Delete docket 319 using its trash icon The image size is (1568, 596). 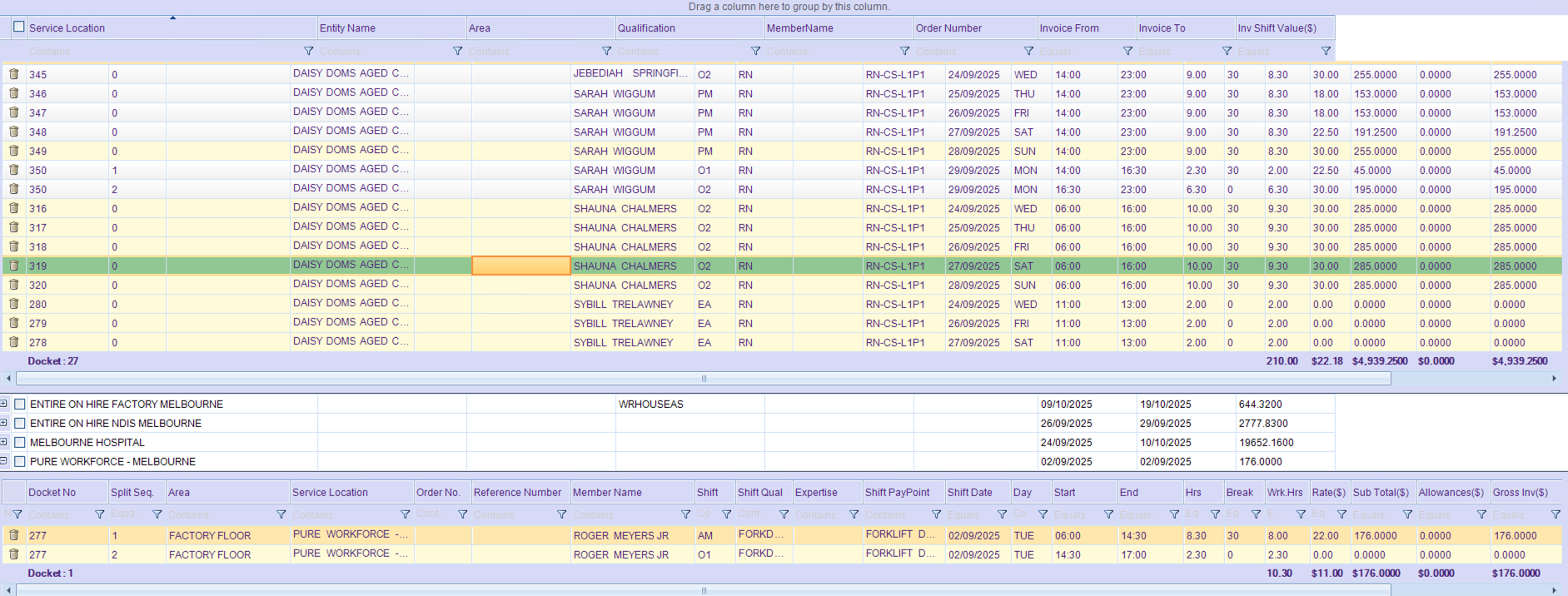tap(14, 266)
